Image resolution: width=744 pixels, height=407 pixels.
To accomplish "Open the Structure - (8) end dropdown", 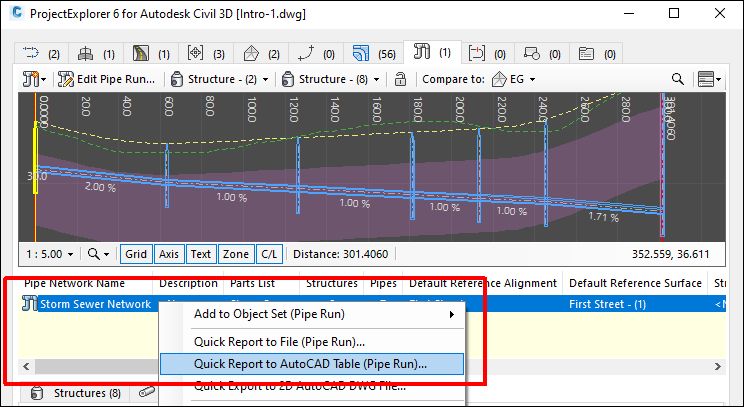I will (x=331, y=79).
